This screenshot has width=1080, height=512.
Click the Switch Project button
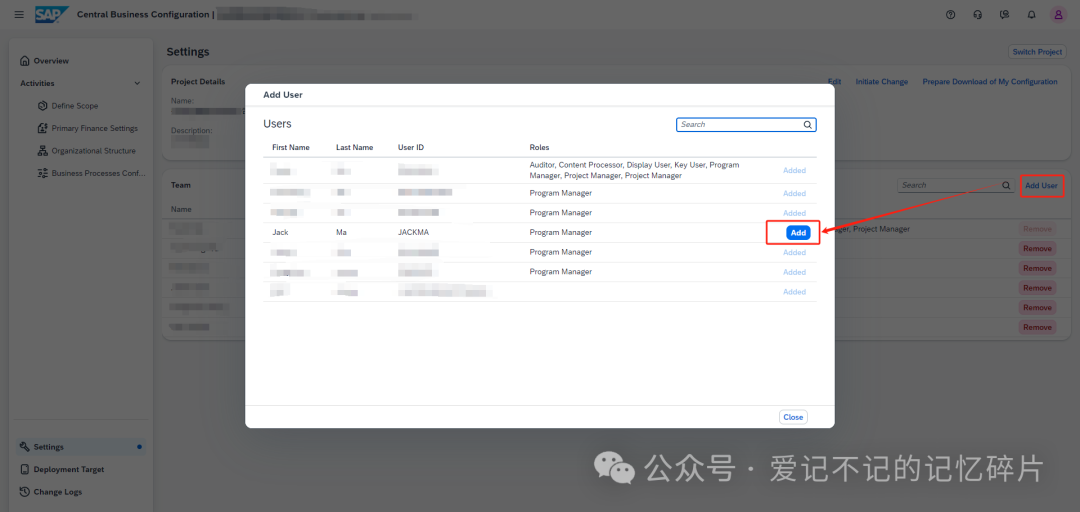(1037, 52)
